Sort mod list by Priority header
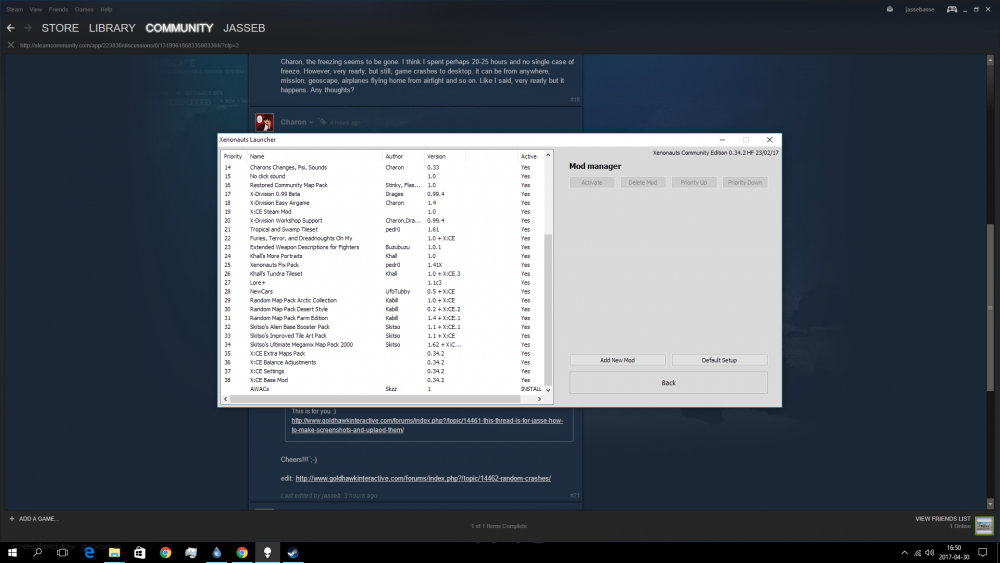 tap(233, 156)
